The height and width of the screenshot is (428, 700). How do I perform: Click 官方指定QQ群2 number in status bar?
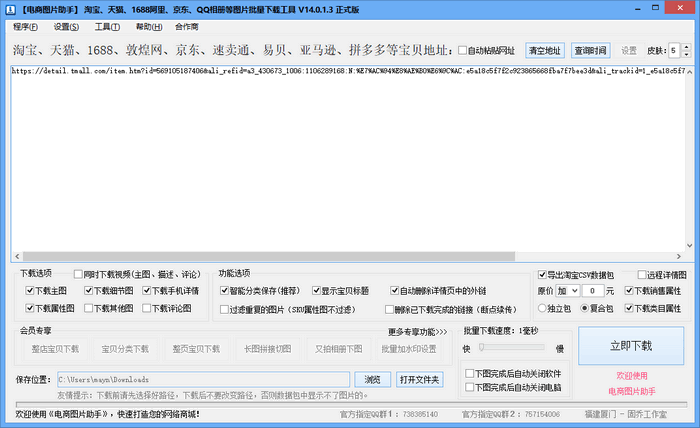[x=542, y=414]
